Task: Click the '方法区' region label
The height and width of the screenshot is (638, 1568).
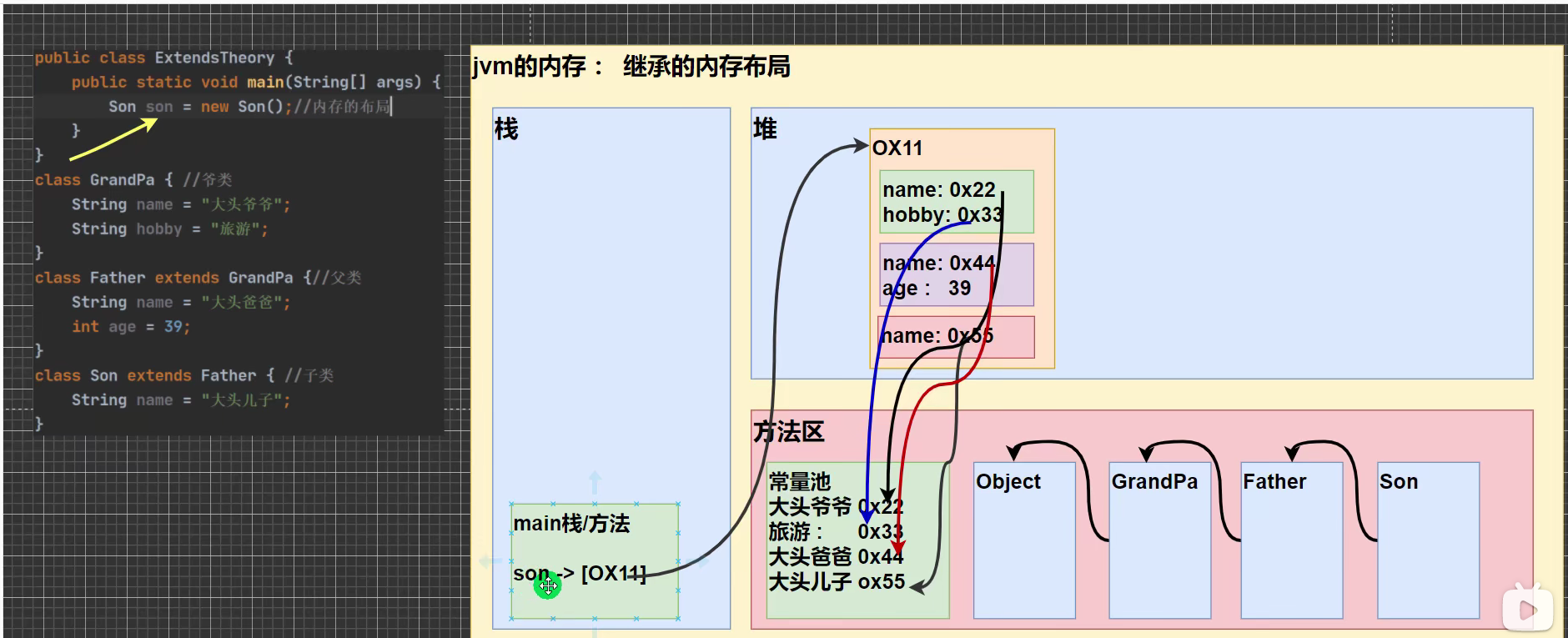Action: pyautogui.click(x=788, y=432)
